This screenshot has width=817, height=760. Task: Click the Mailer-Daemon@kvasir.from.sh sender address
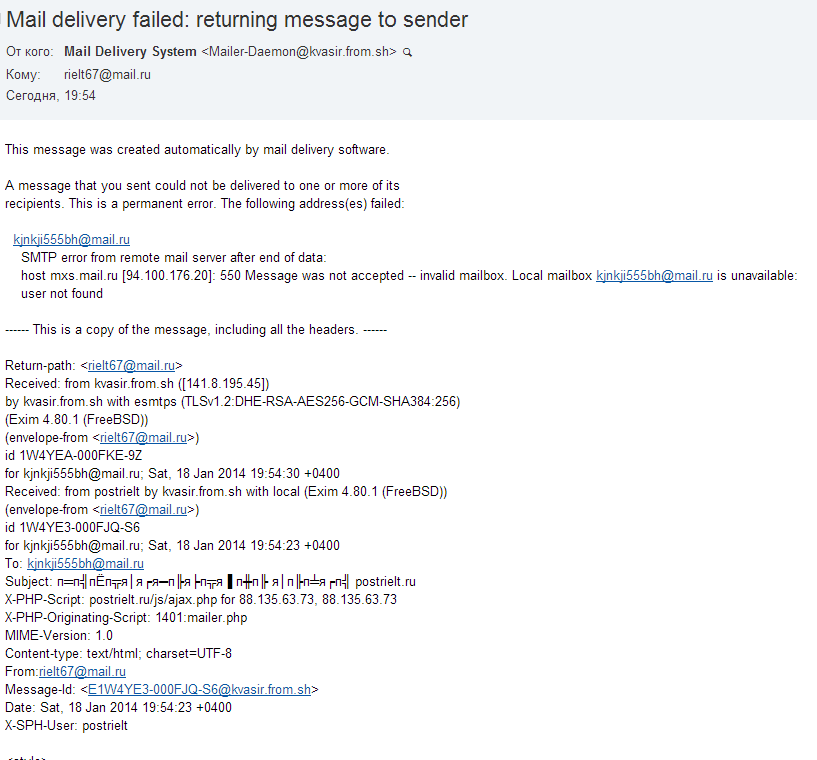(x=299, y=52)
